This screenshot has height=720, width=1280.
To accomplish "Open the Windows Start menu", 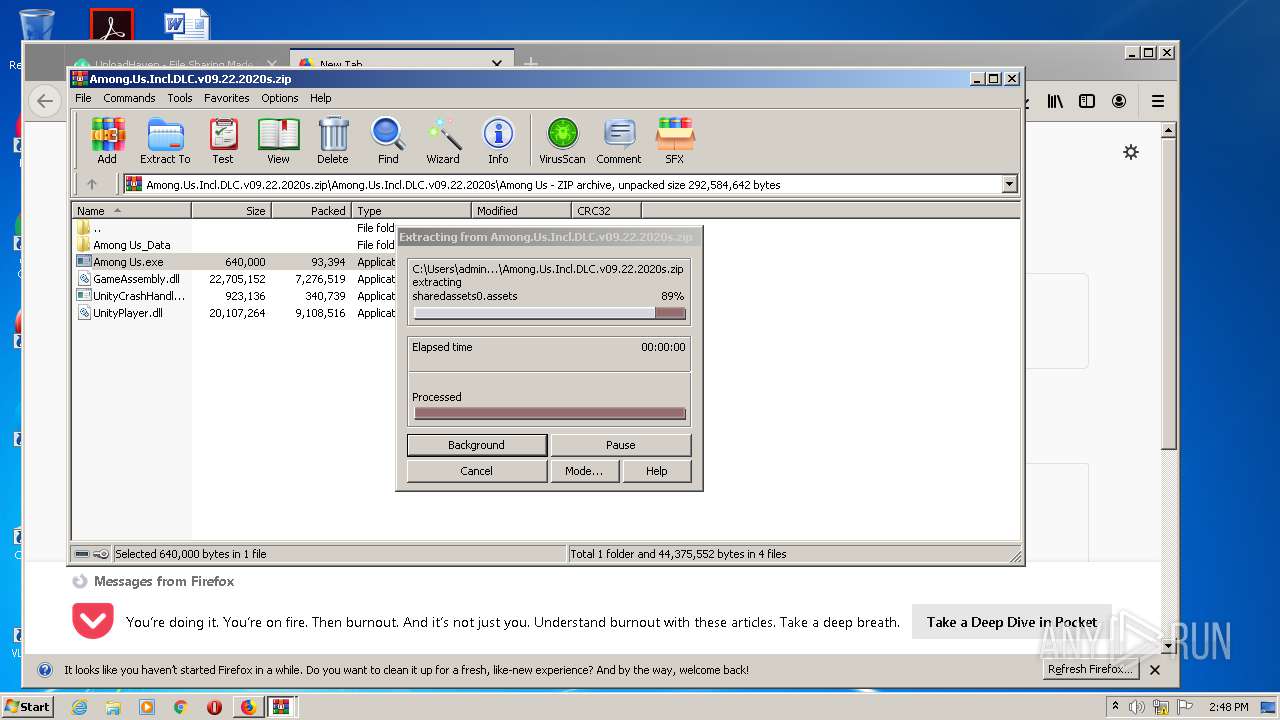I will point(28,706).
